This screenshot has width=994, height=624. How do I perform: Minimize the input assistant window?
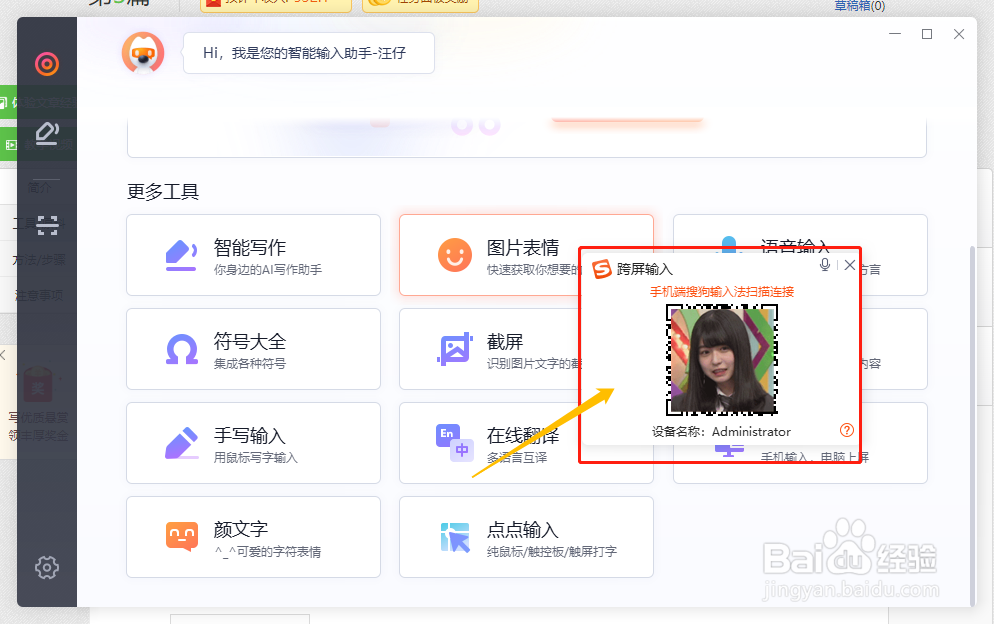click(895, 34)
